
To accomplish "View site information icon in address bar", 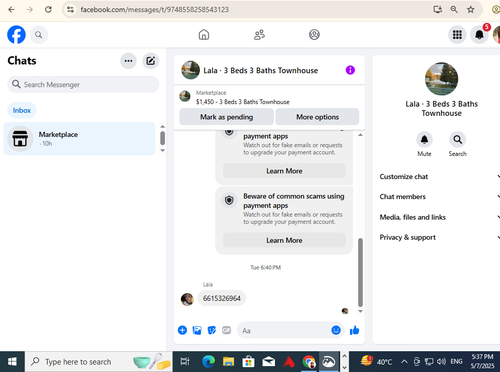I will coord(70,9).
